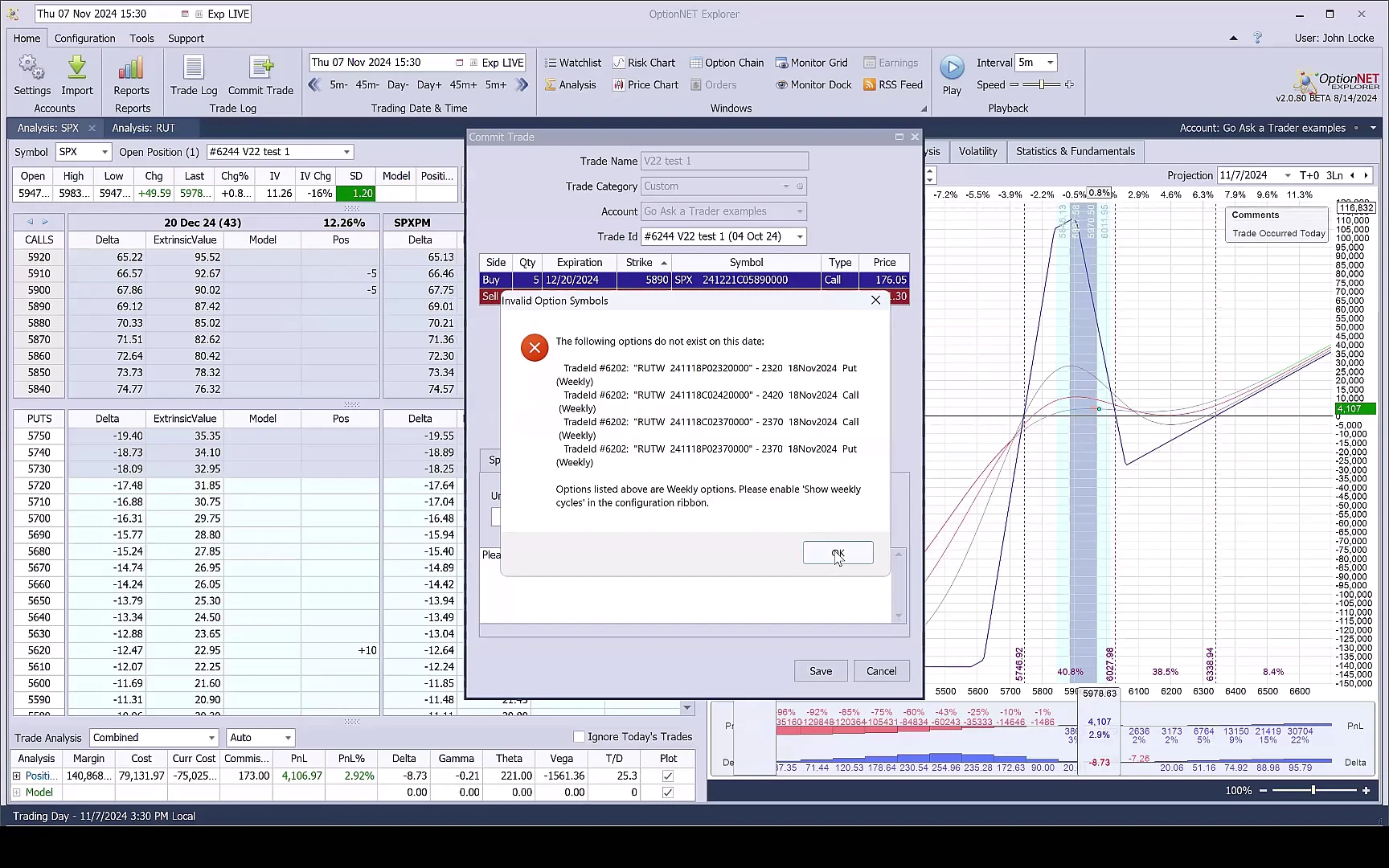Click the 5m- time step button
The height and width of the screenshot is (868, 1389).
pos(339,84)
